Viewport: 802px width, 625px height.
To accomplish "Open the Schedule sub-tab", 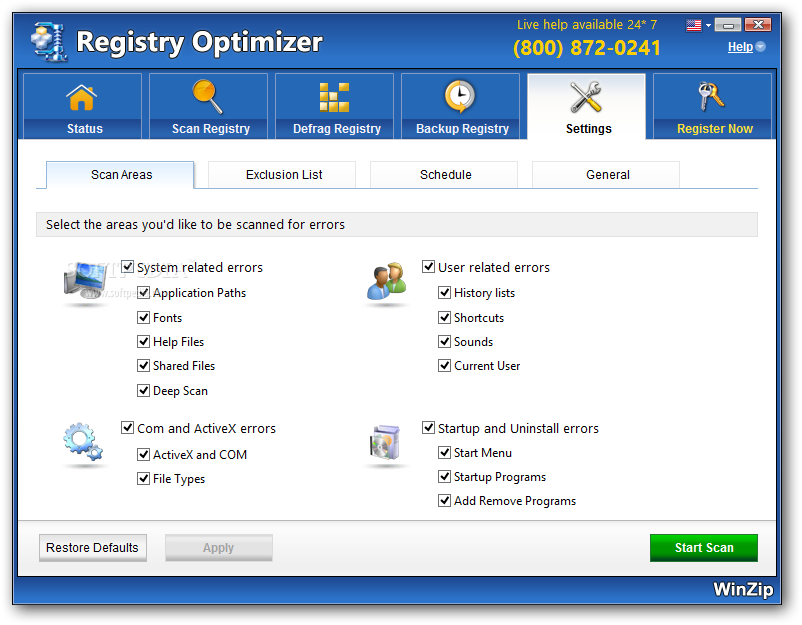I will point(444,175).
